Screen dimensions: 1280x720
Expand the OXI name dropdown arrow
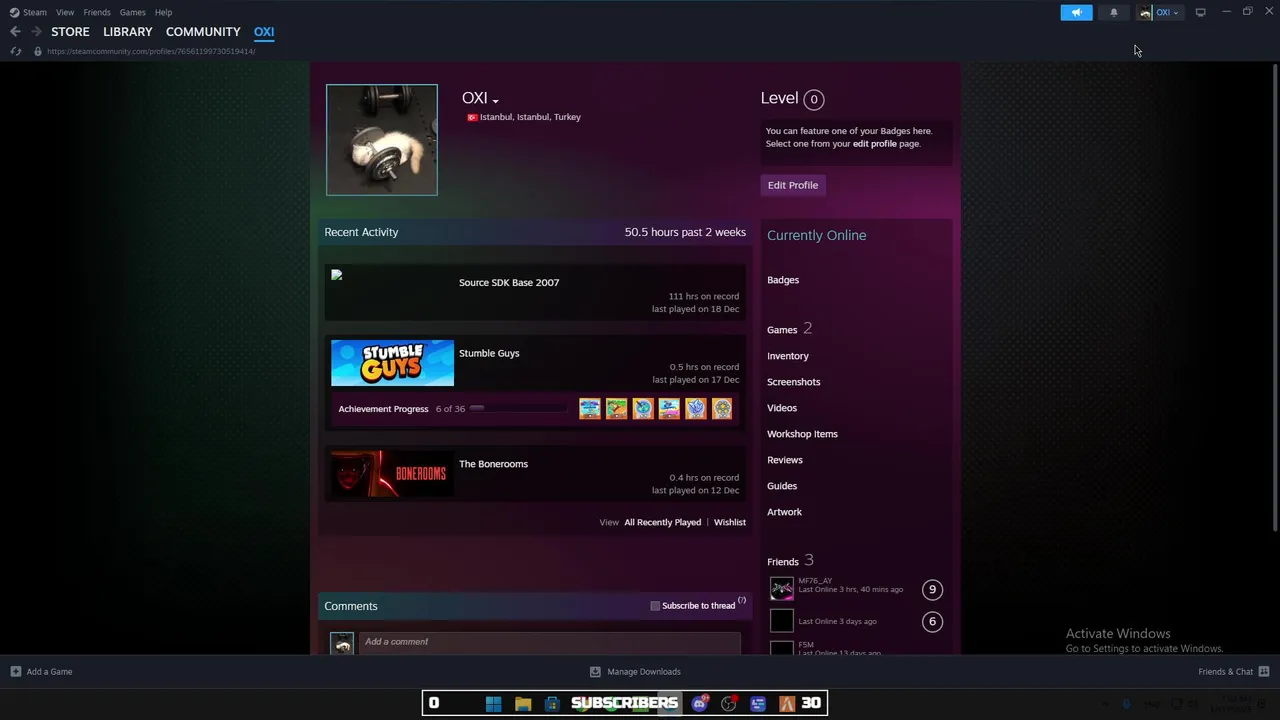[495, 100]
